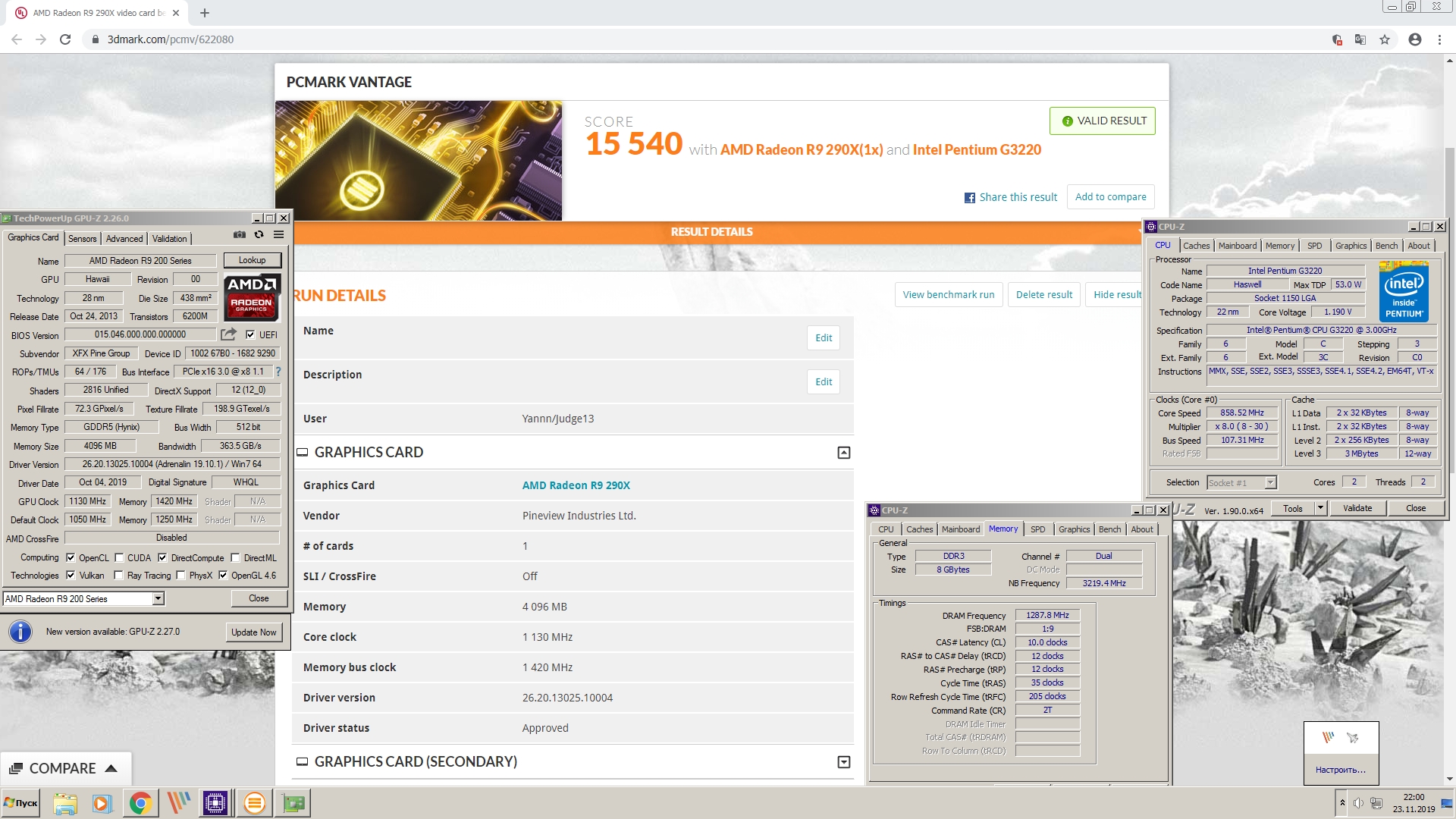Click the Edit button next to Name
The width and height of the screenshot is (1456, 819).
824,338
